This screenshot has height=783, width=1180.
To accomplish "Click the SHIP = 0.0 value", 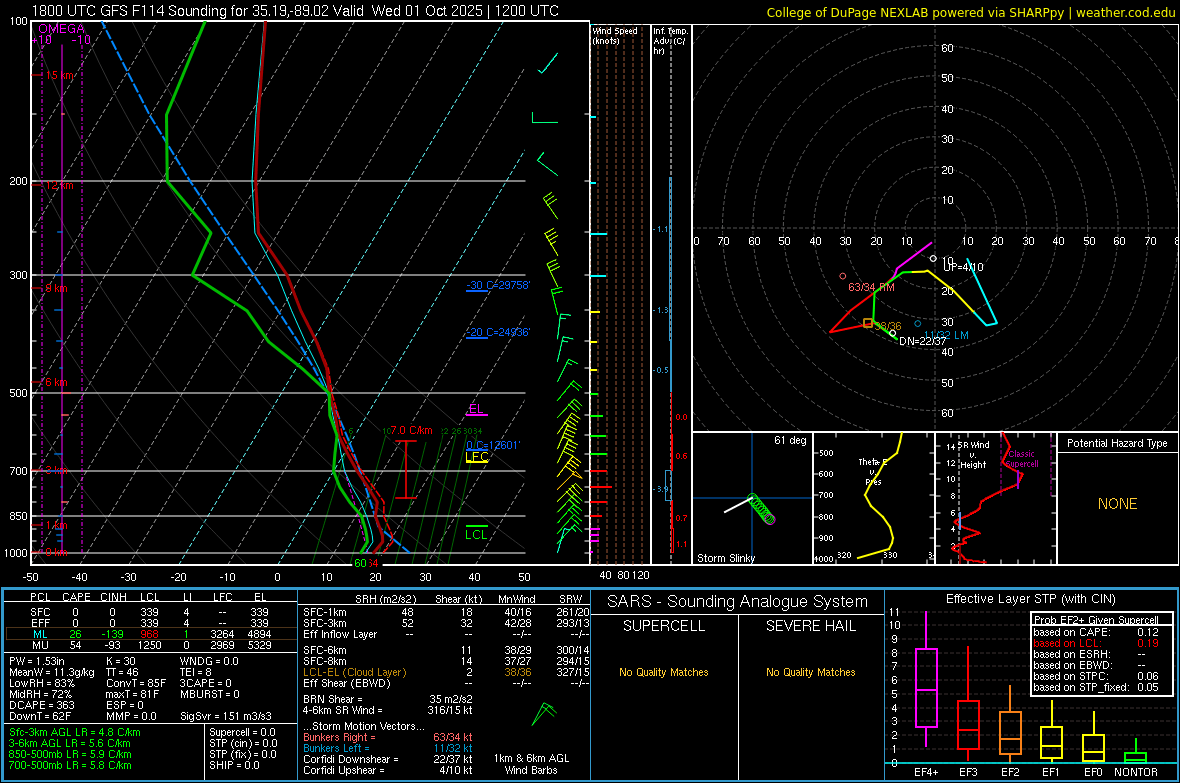I will pos(234,765).
